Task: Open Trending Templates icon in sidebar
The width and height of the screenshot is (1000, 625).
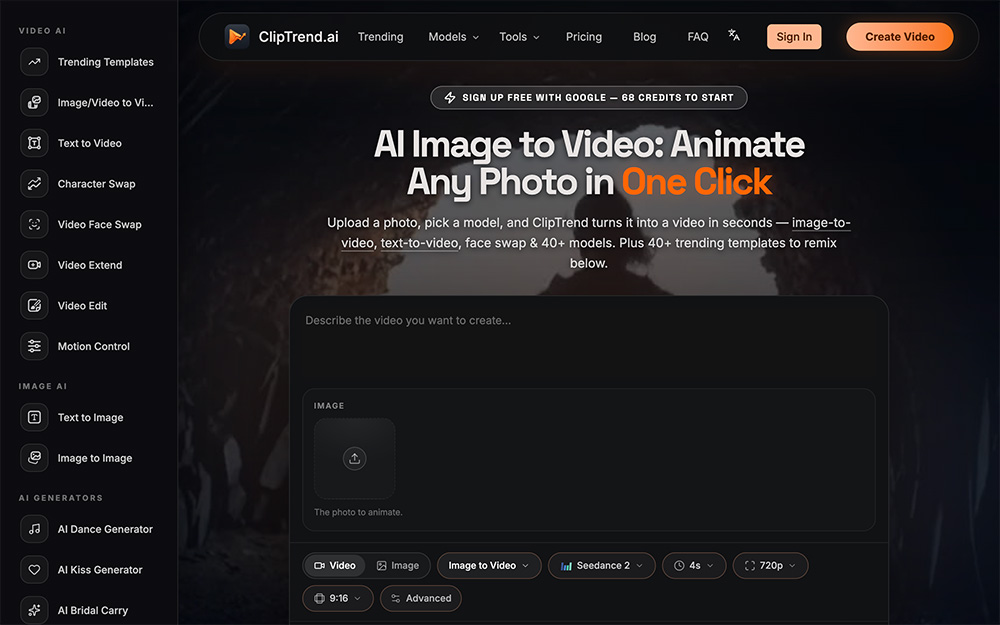Action: tap(34, 62)
